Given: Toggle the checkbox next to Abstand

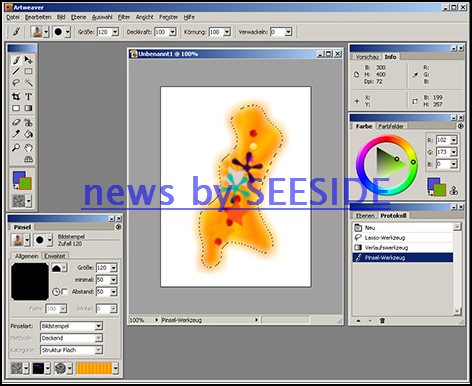Looking at the screenshot, I should click(x=65, y=292).
